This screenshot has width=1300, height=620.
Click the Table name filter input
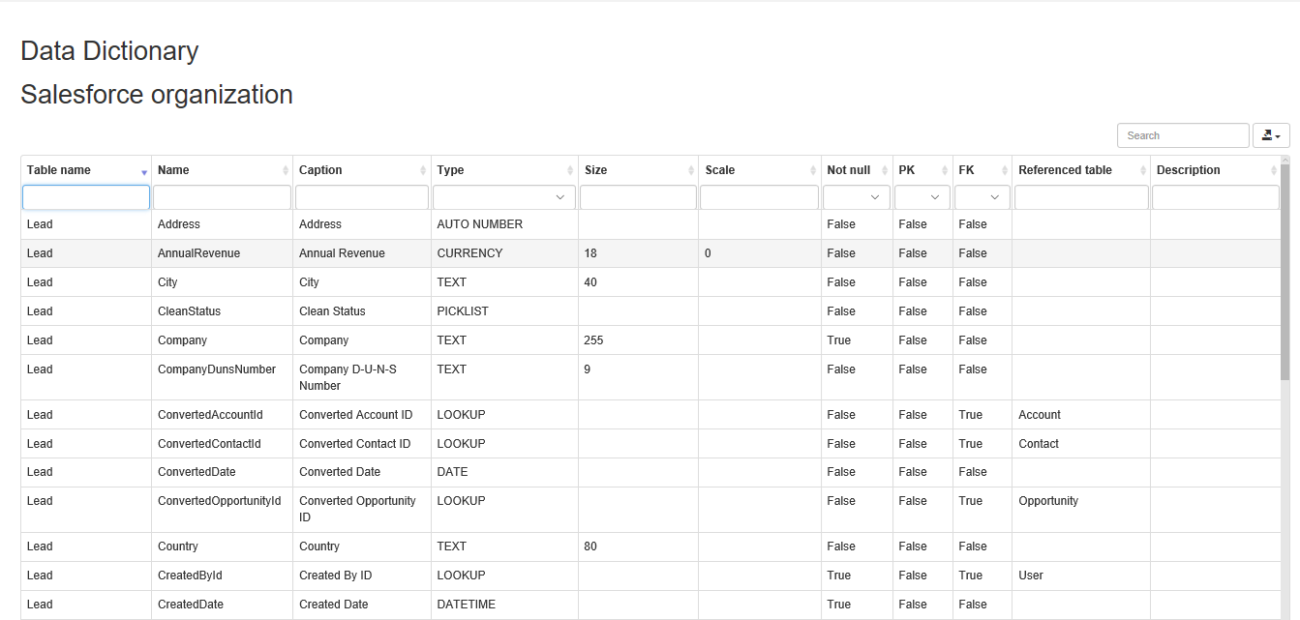86,198
